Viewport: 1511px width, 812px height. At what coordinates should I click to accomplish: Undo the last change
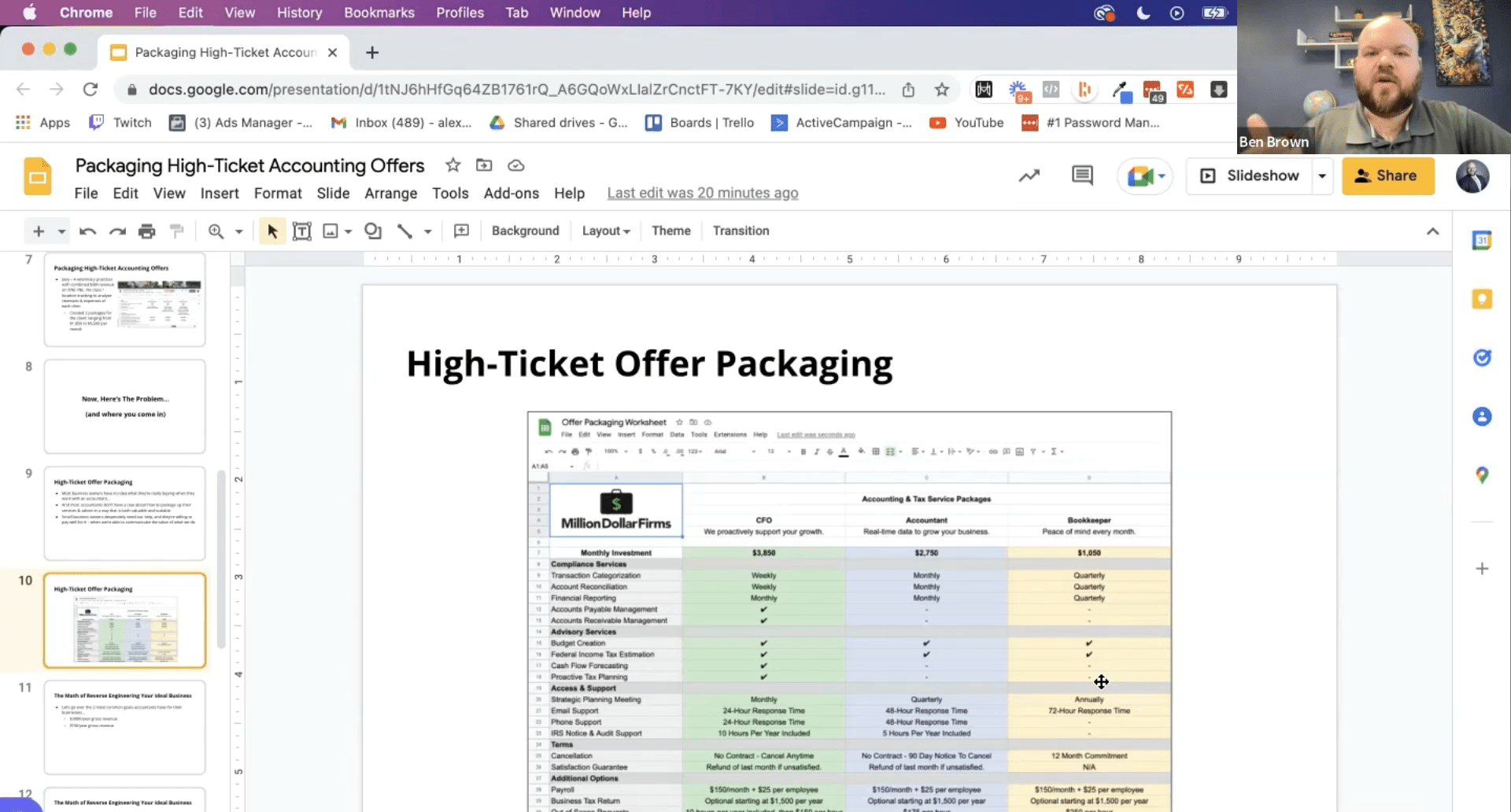87,231
